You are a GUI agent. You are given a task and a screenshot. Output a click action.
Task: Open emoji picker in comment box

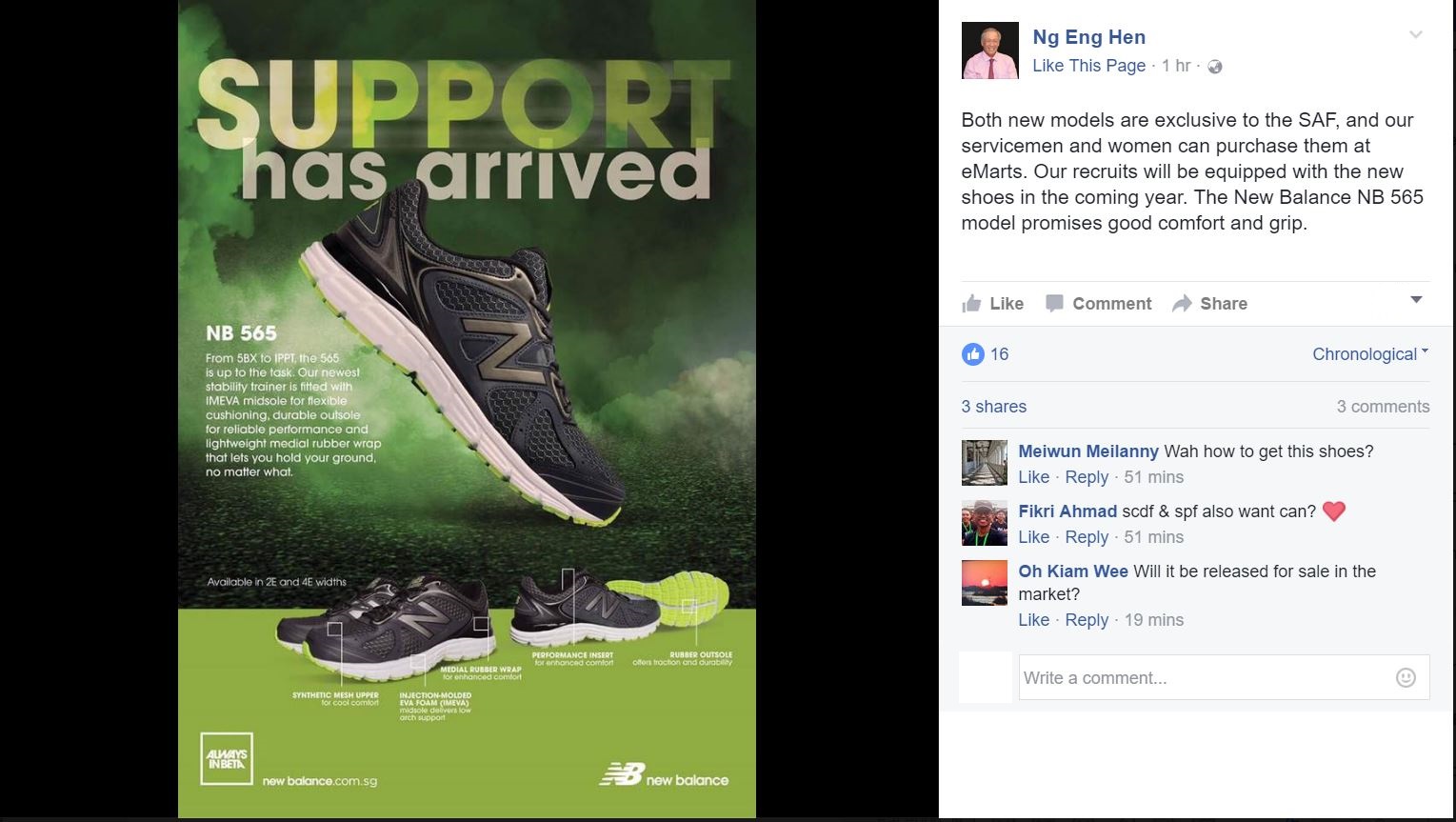pyautogui.click(x=1406, y=677)
